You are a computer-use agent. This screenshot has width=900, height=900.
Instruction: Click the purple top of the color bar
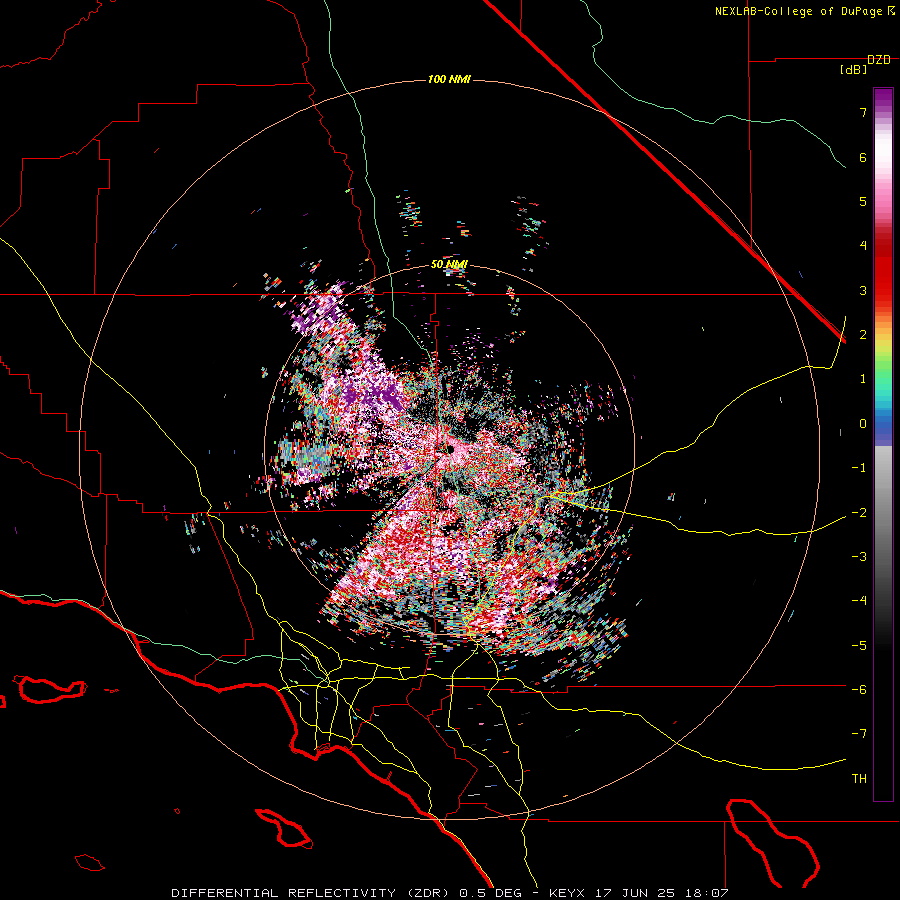883,99
